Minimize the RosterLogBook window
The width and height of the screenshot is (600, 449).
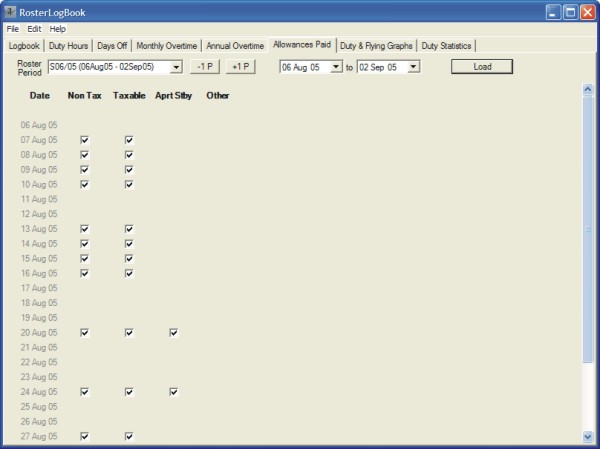click(553, 12)
